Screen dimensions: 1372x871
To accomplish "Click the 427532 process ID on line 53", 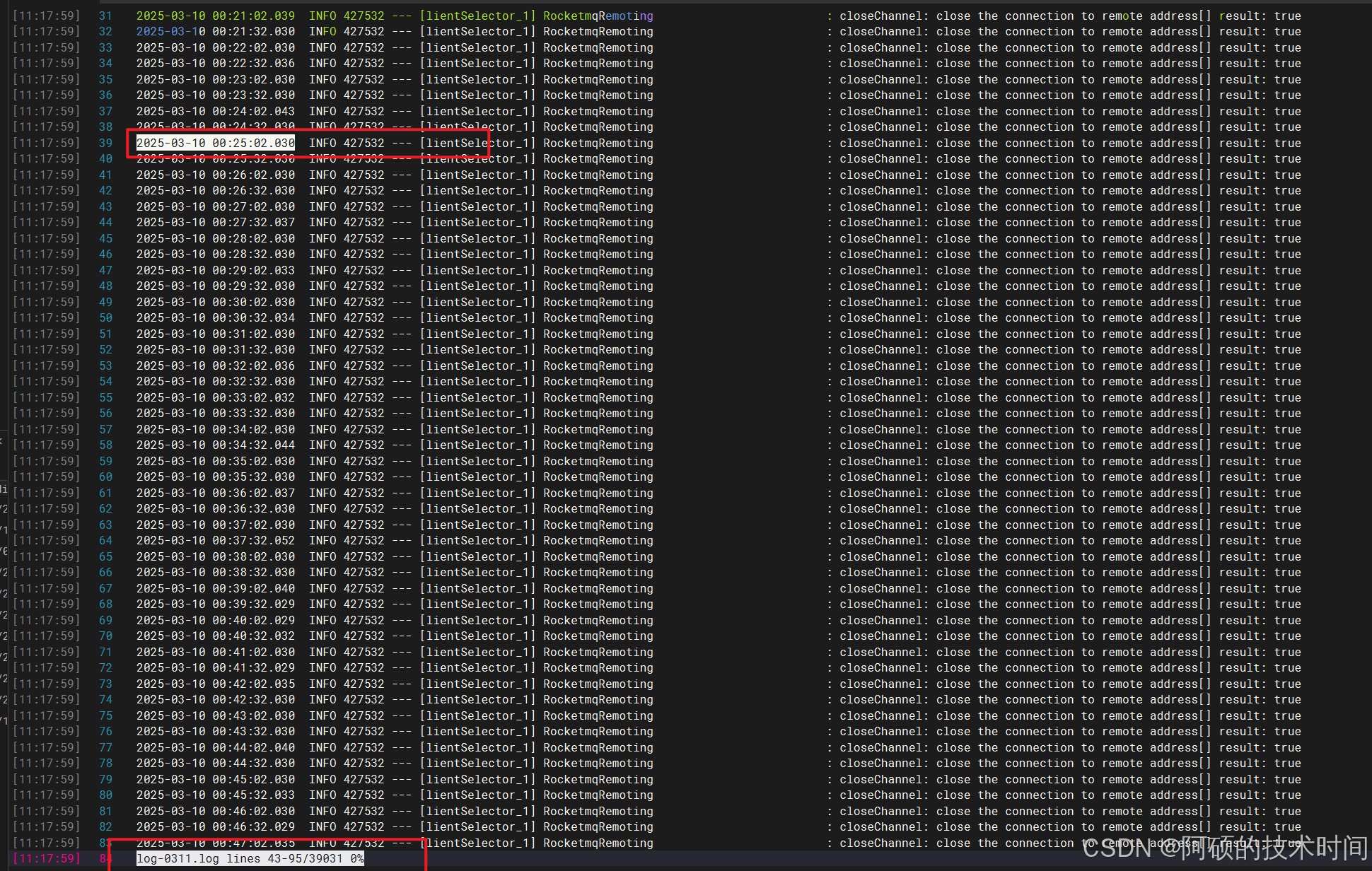I will point(364,366).
